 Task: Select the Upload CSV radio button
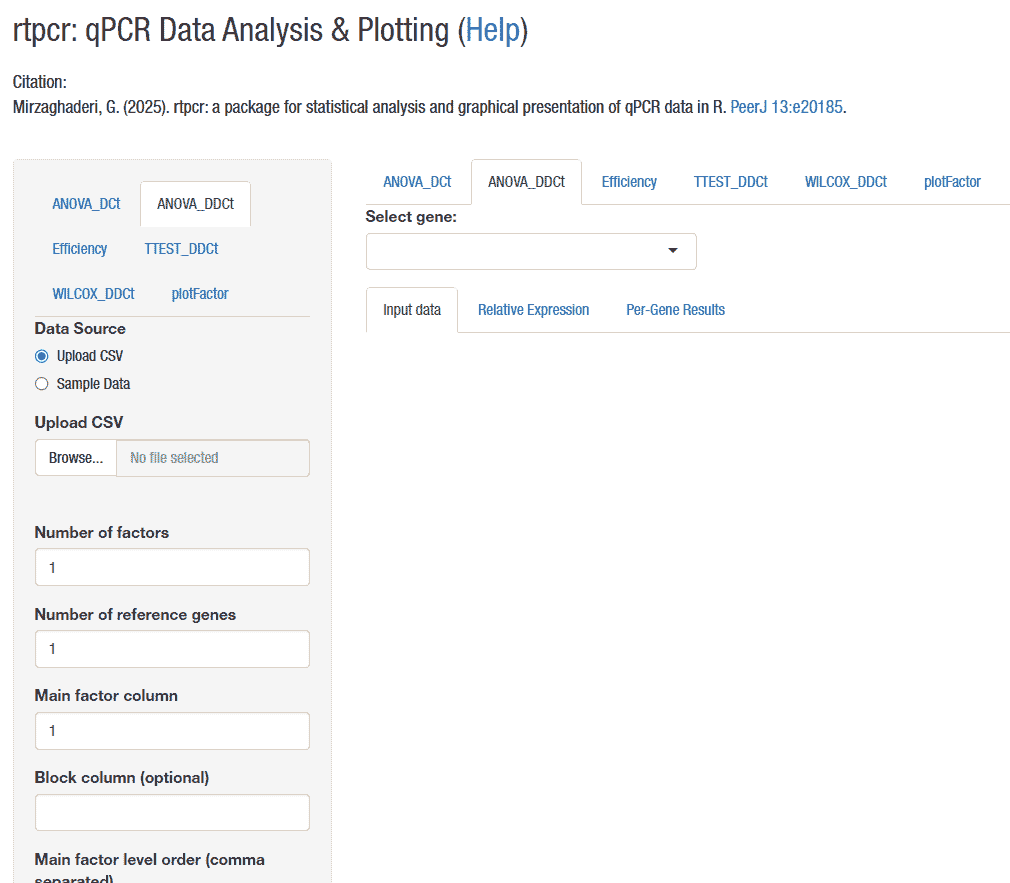coord(42,356)
